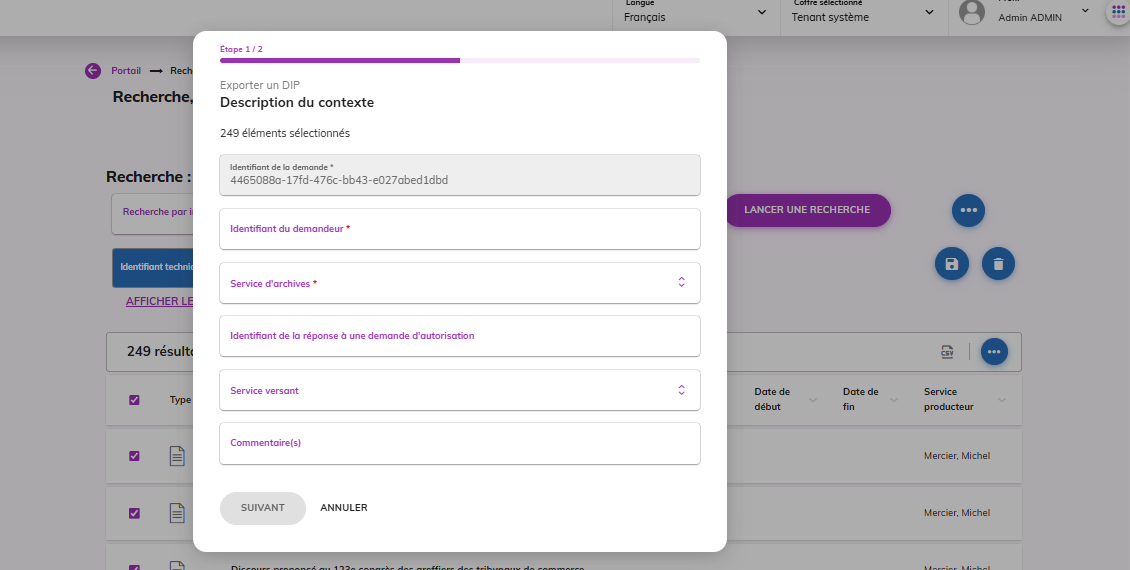The width and height of the screenshot is (1130, 570).
Task: Uncheck the second result row checkbox
Action: click(x=134, y=513)
